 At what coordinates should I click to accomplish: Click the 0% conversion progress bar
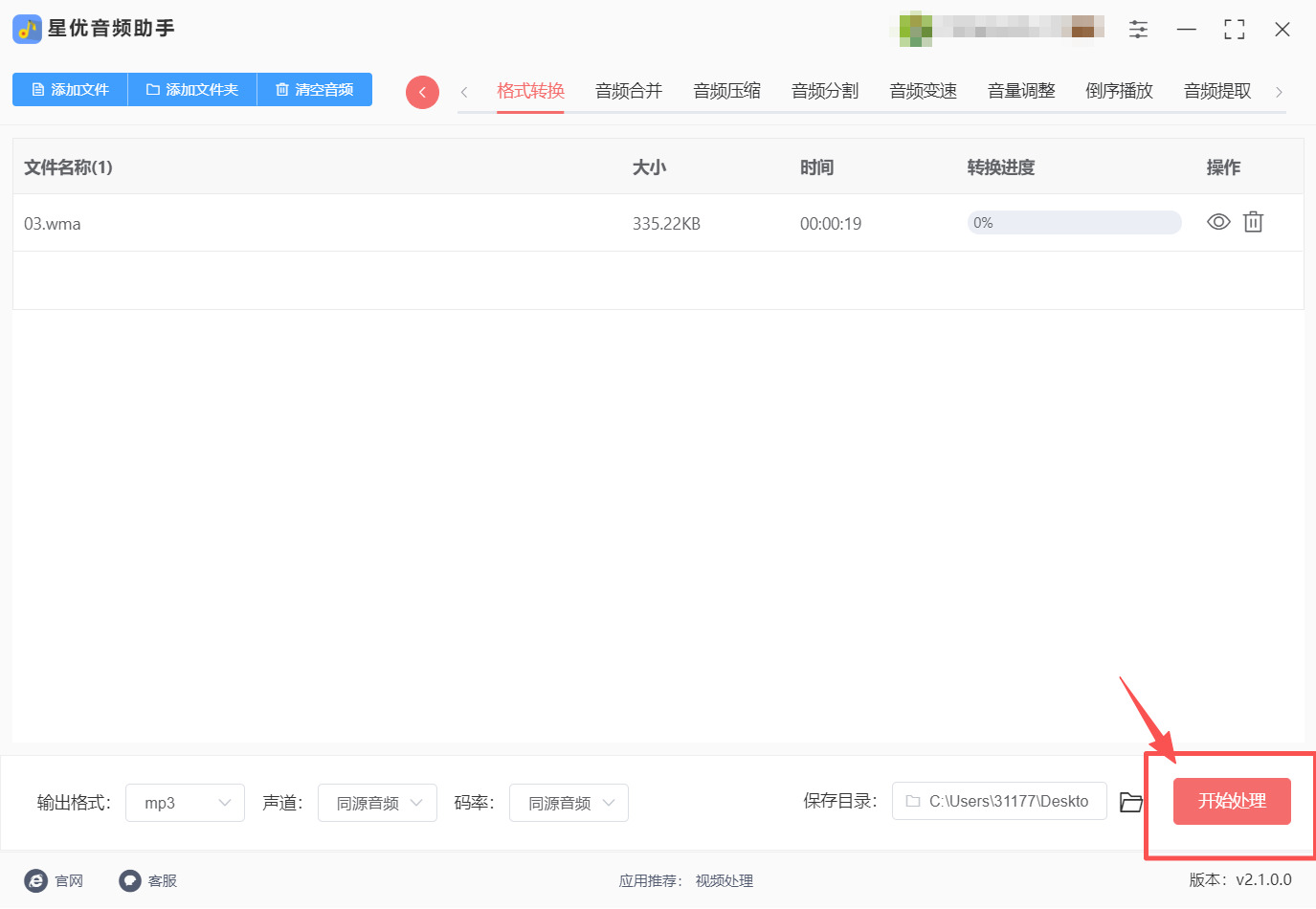[x=1074, y=221]
